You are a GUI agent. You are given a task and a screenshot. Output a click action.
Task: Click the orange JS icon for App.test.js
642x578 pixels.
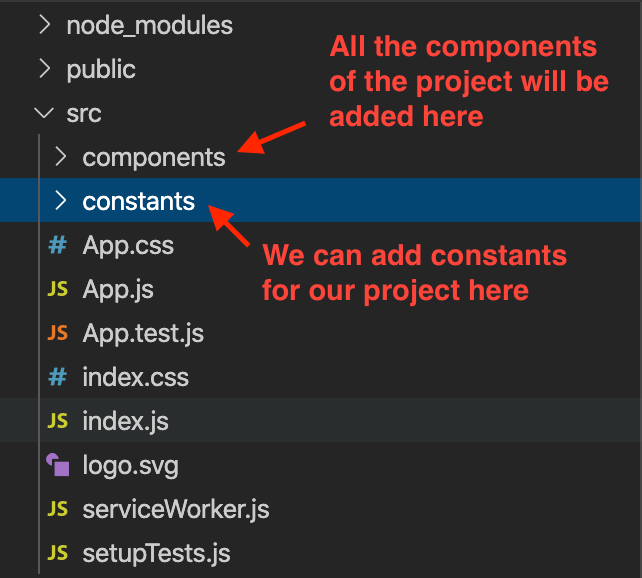58,334
